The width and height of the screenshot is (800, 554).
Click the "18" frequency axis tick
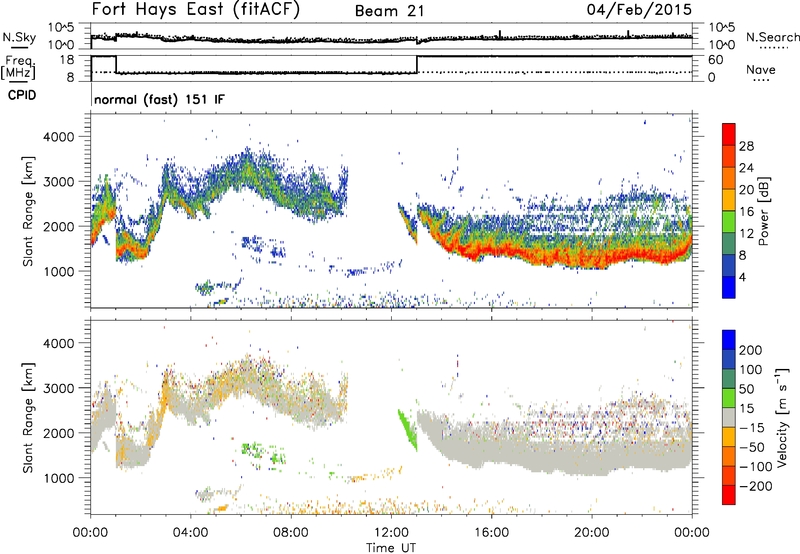[66, 60]
